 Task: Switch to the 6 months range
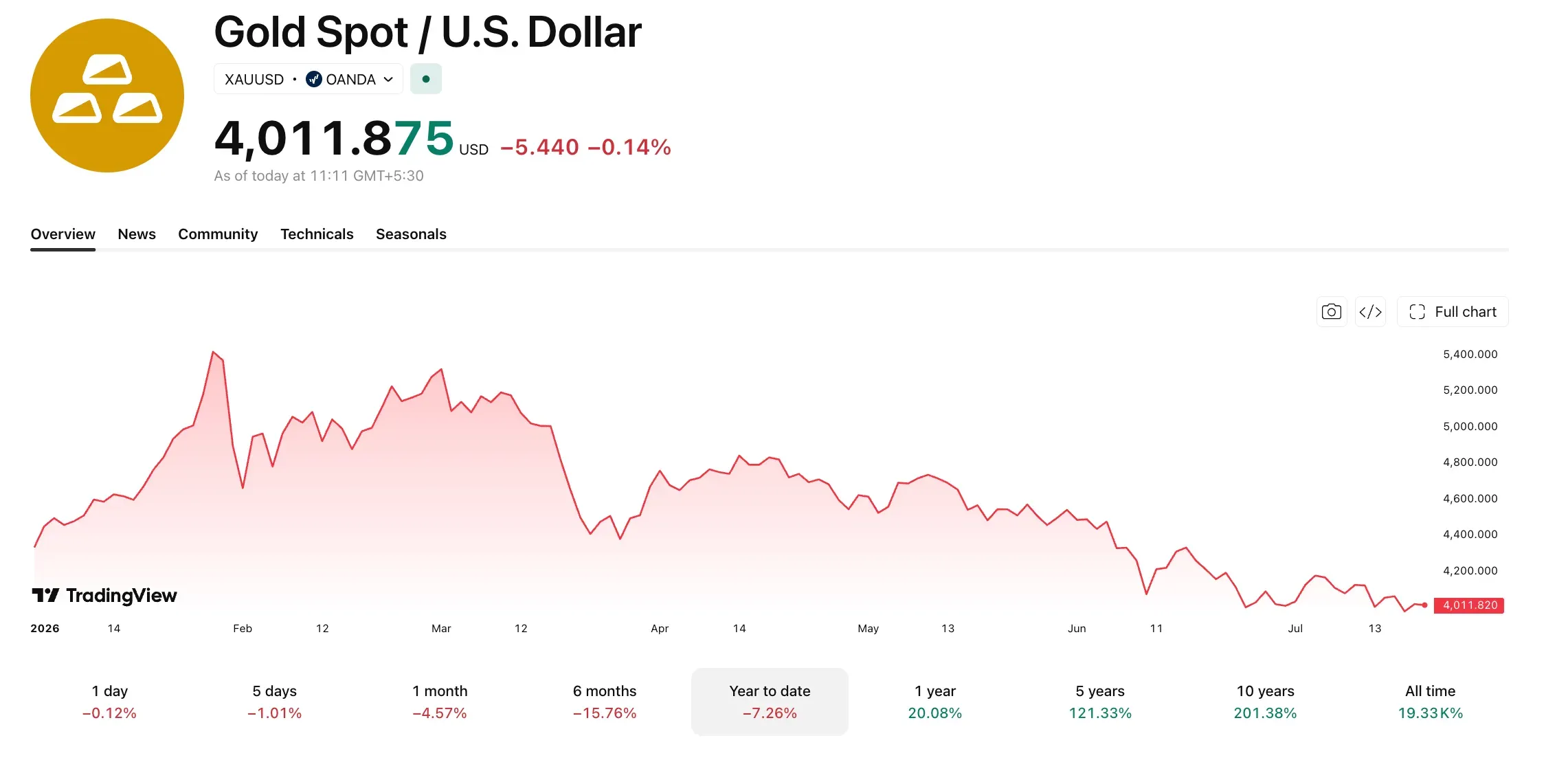(605, 702)
